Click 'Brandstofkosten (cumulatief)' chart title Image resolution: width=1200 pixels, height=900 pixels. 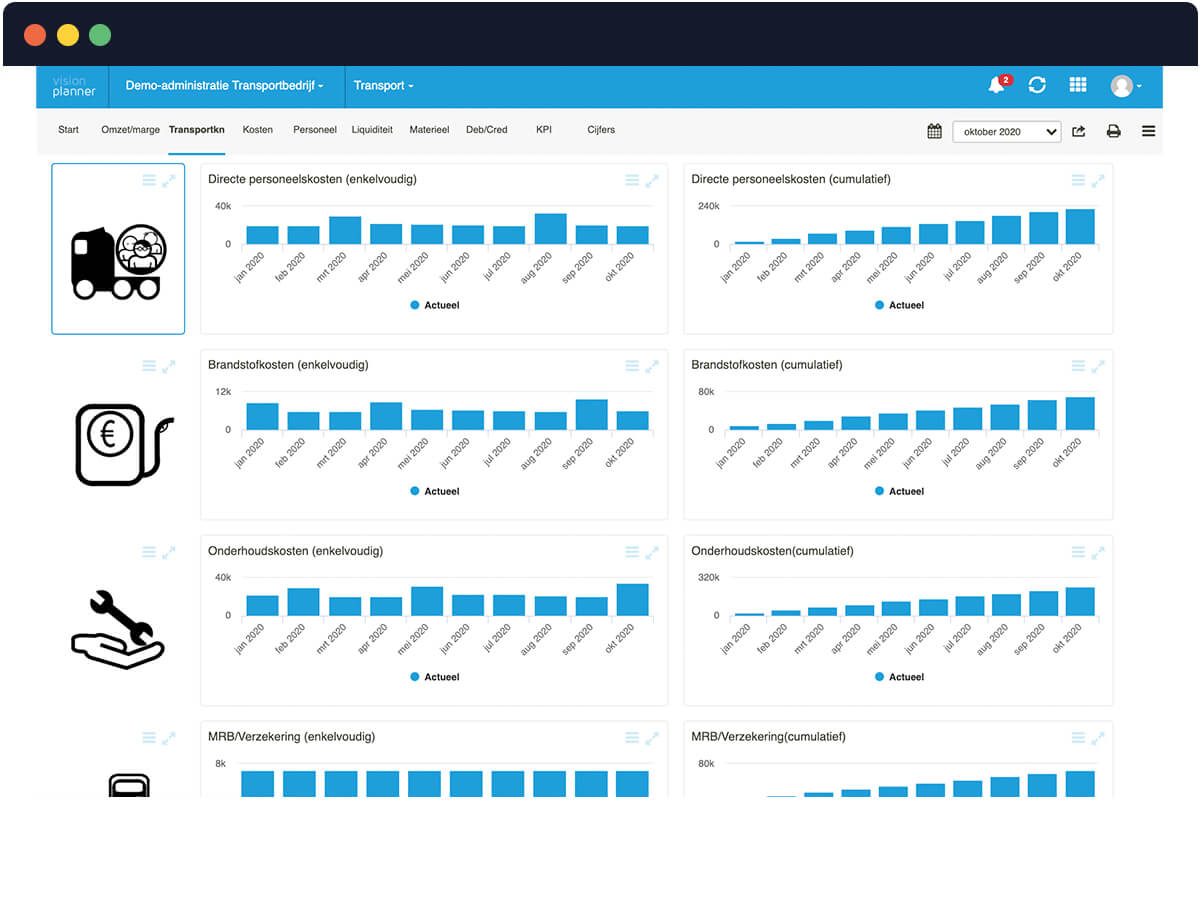click(x=767, y=365)
